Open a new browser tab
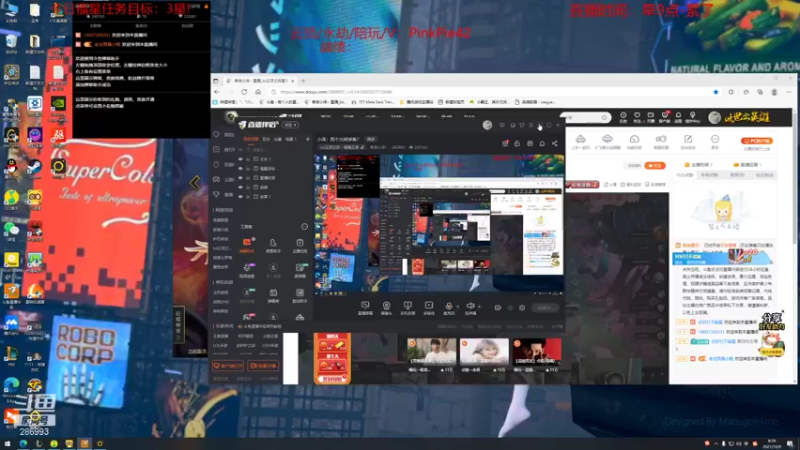The image size is (800, 450). click(x=303, y=81)
